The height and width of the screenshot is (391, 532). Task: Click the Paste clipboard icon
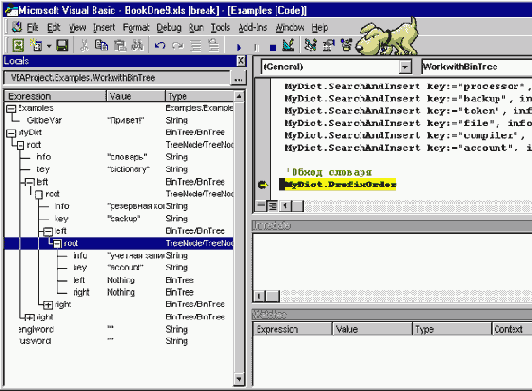point(120,45)
